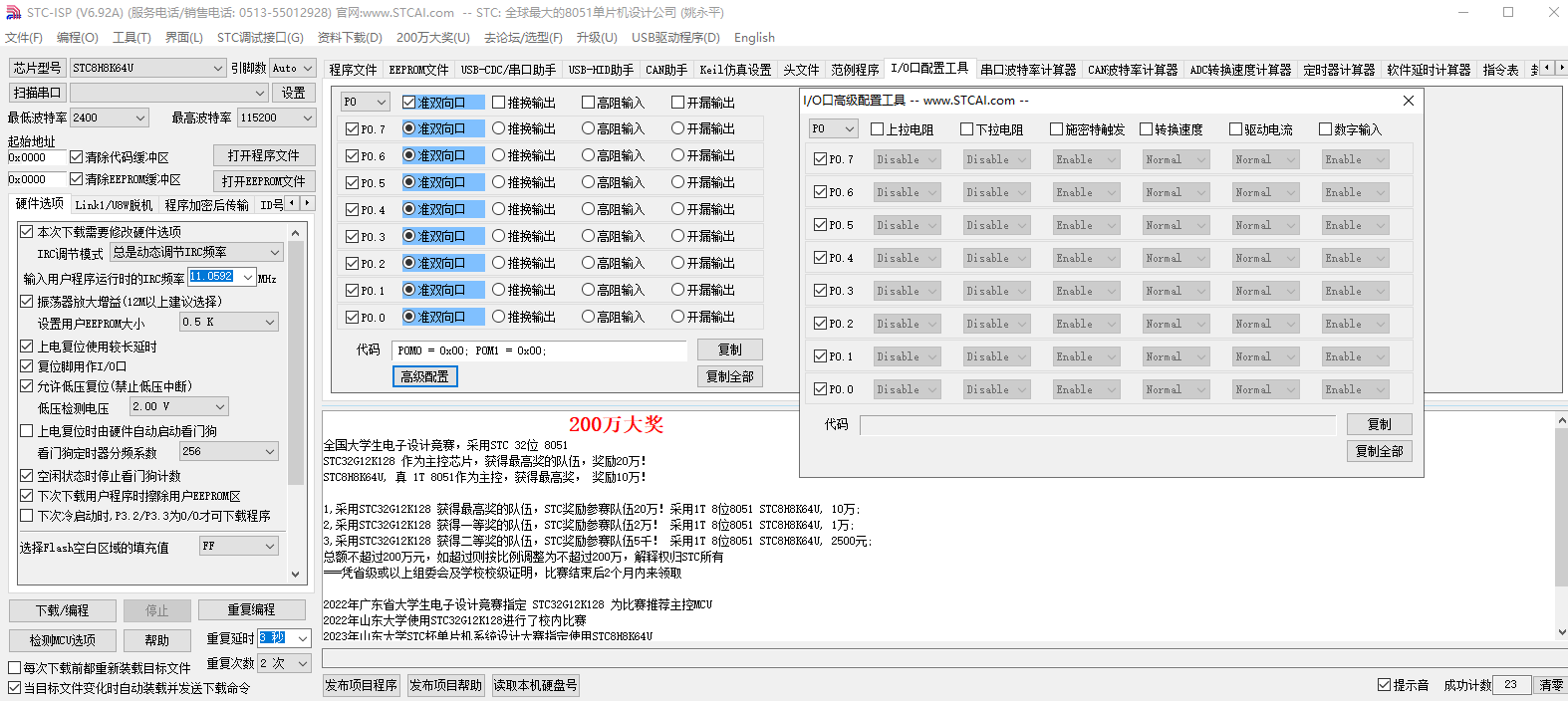Open the 编程(O) menu
The image size is (1568, 701).
[x=77, y=37]
